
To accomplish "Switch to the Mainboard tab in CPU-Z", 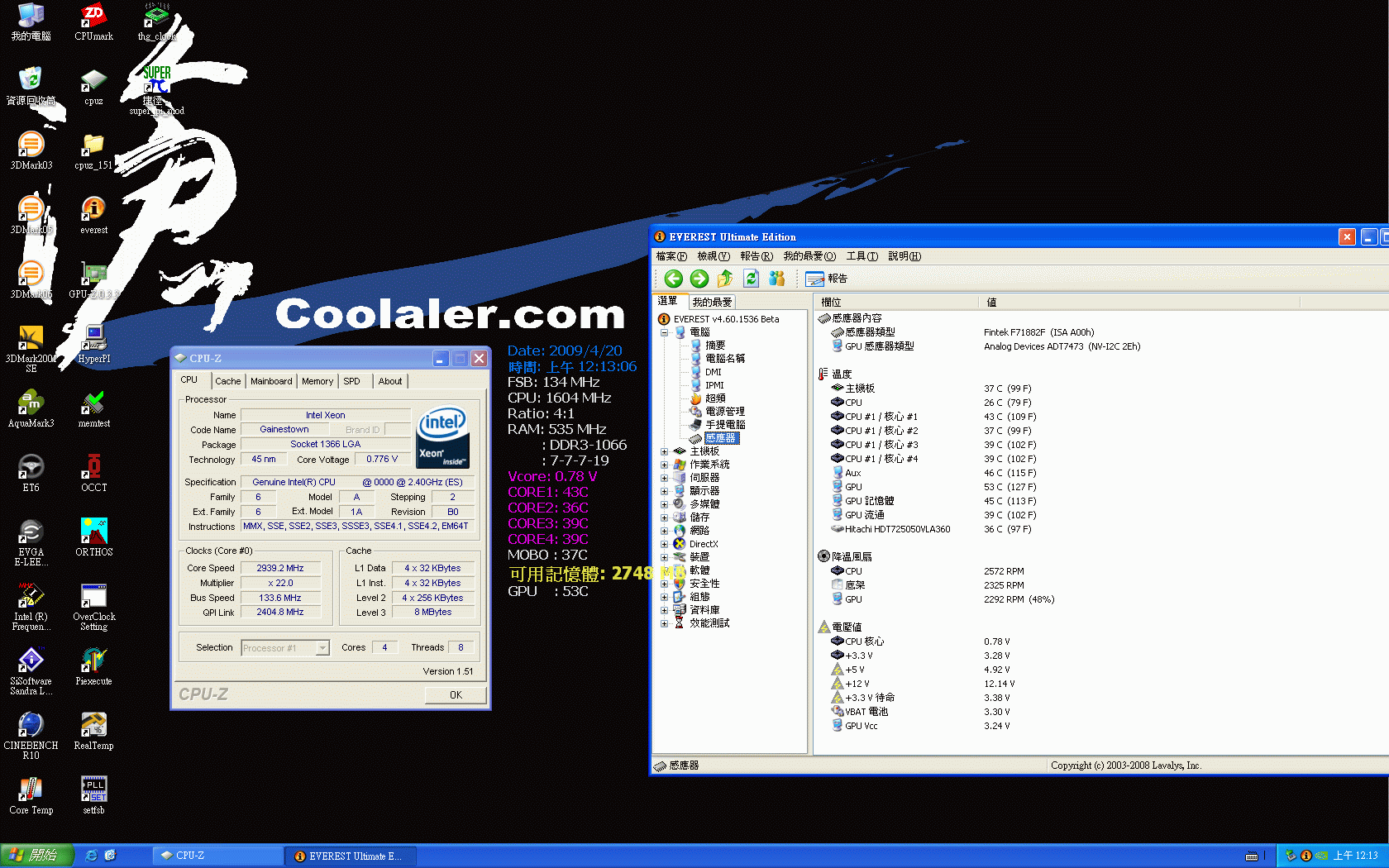I will coord(271,381).
